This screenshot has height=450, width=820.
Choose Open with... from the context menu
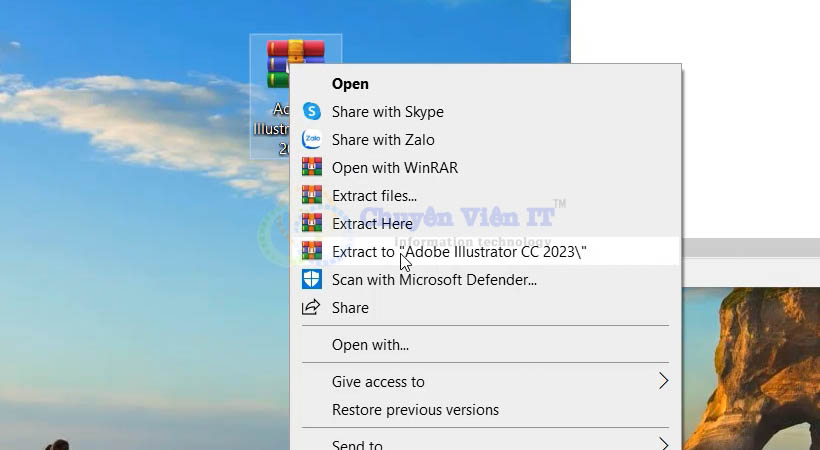(370, 345)
